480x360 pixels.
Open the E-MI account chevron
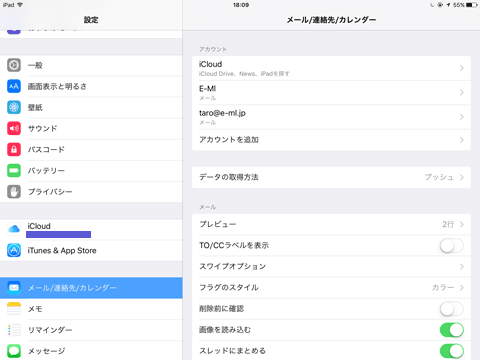(x=462, y=93)
